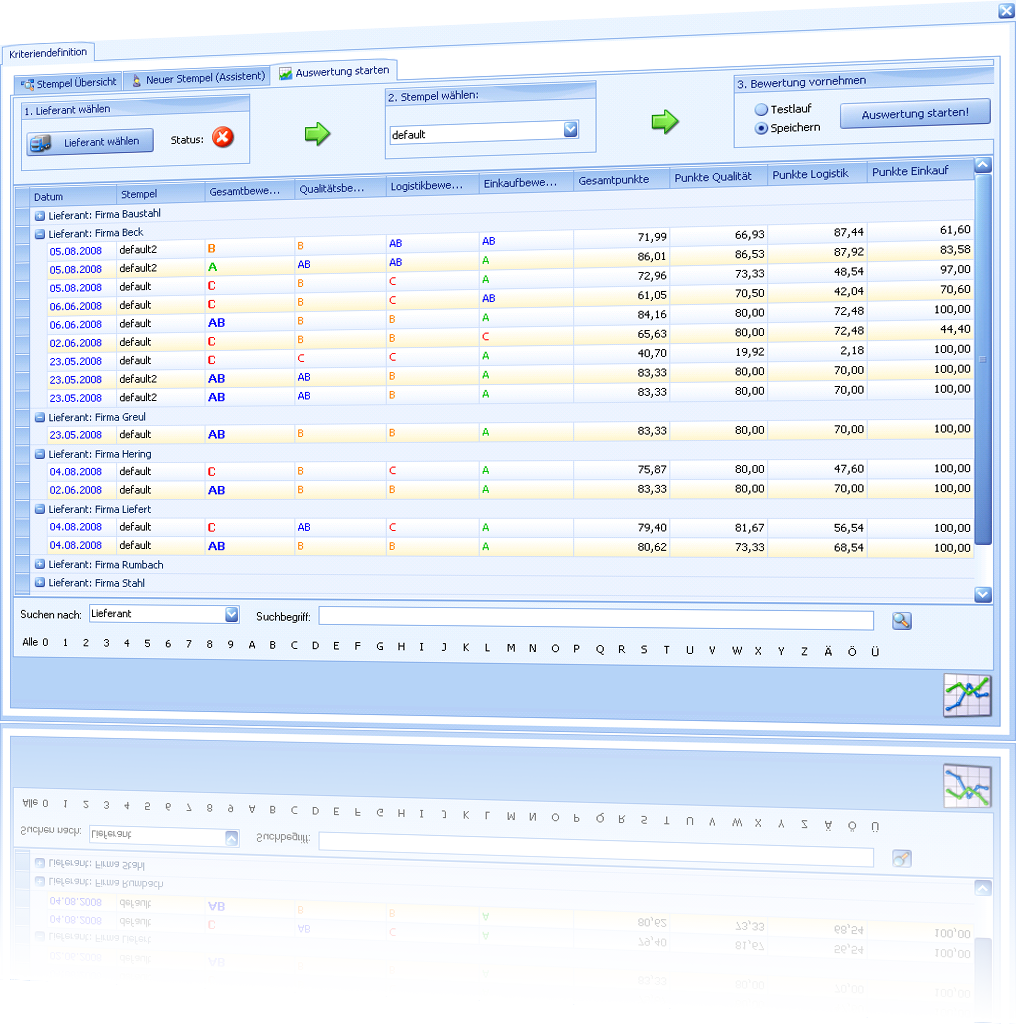The width and height of the screenshot is (1016, 1024).
Task: Open the Stempel wählen default dropdown
Action: (570, 129)
